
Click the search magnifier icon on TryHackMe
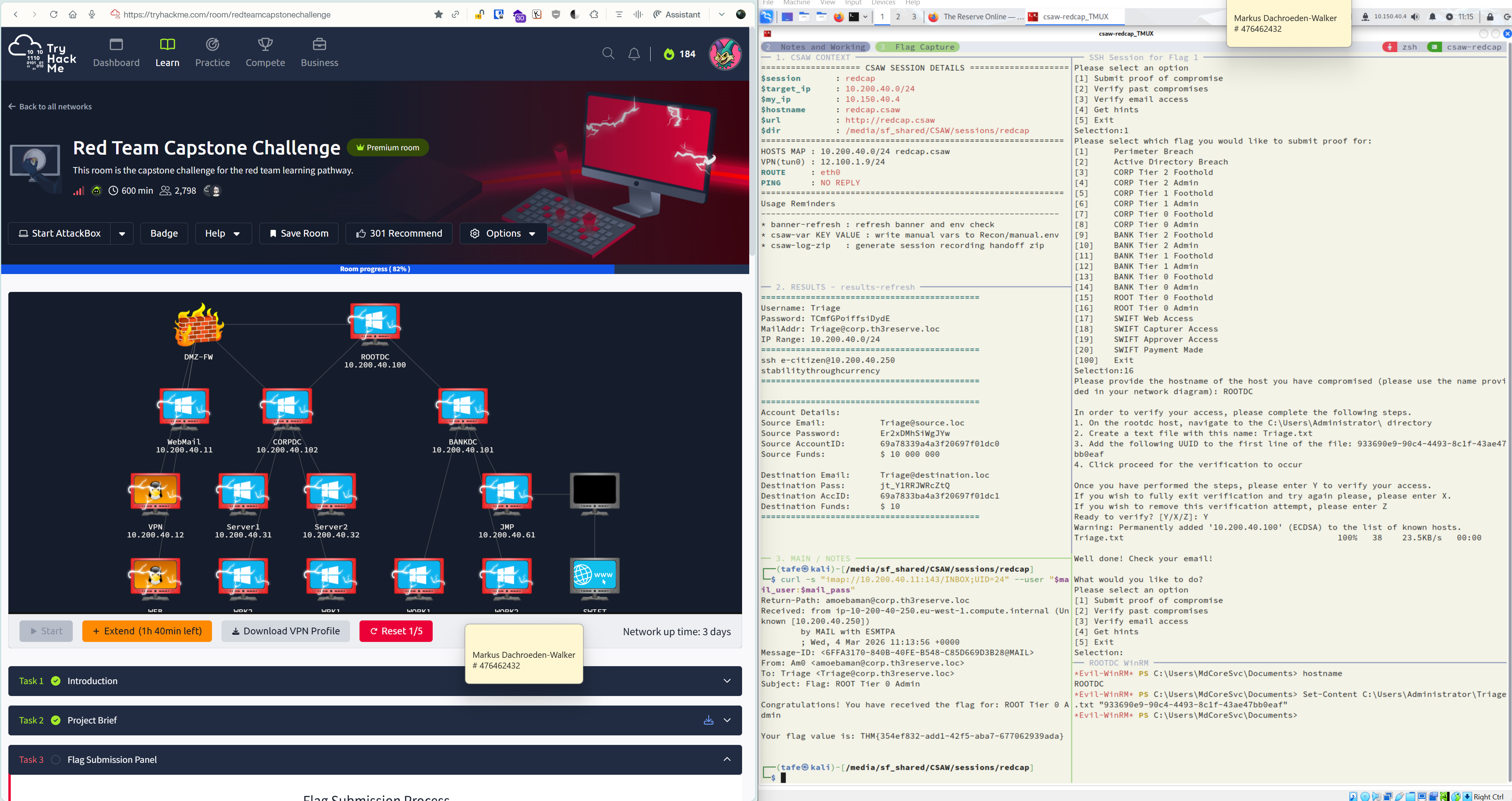(608, 54)
